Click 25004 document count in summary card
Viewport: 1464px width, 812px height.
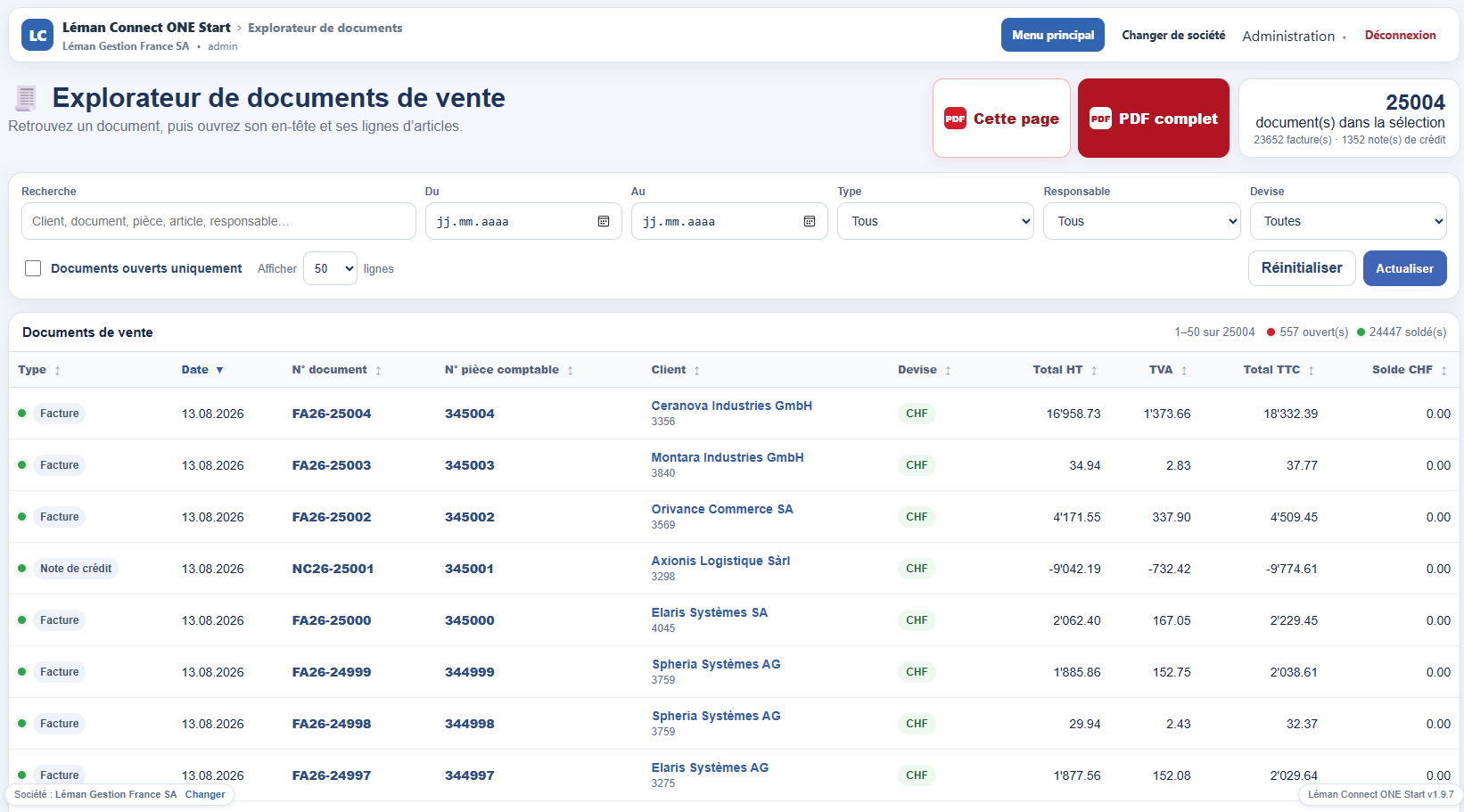[x=1415, y=103]
